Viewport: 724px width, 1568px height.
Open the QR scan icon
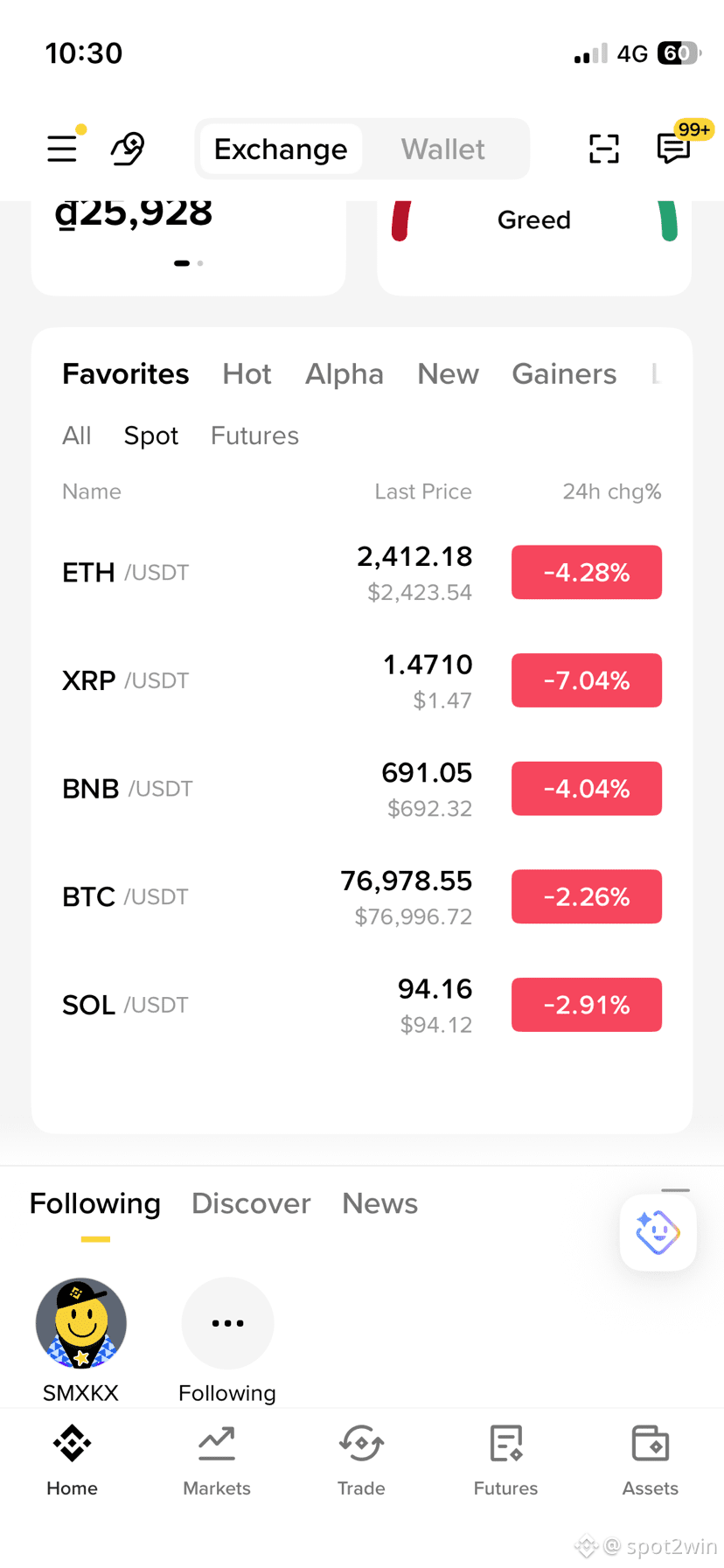tap(604, 149)
